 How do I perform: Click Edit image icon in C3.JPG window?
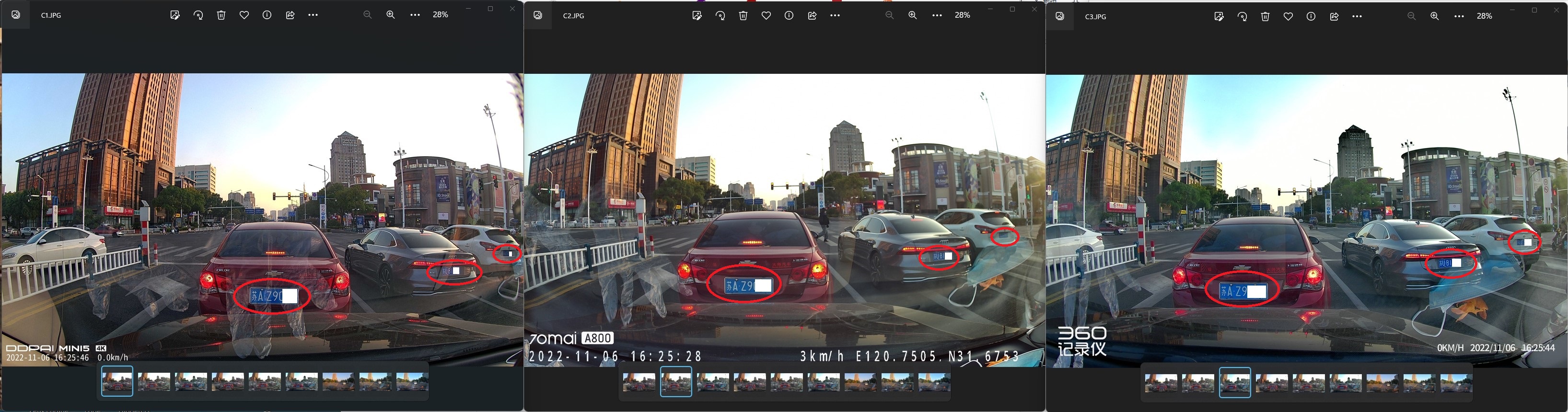[x=1219, y=16]
